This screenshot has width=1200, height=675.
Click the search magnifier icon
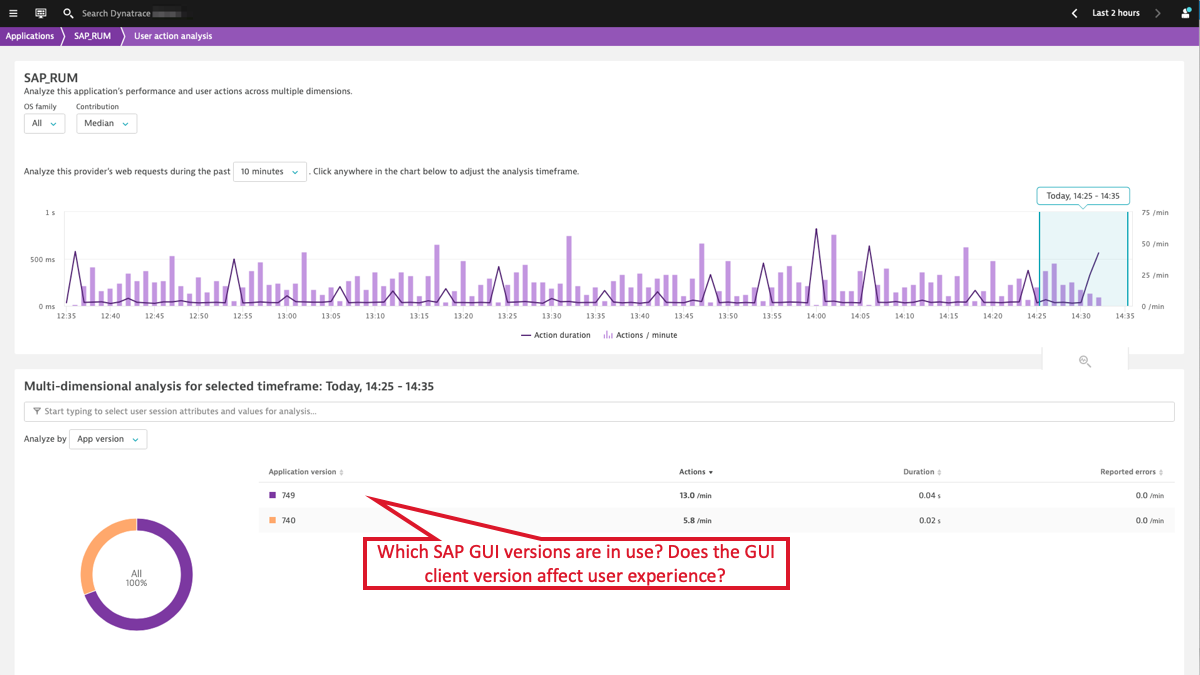click(x=68, y=13)
